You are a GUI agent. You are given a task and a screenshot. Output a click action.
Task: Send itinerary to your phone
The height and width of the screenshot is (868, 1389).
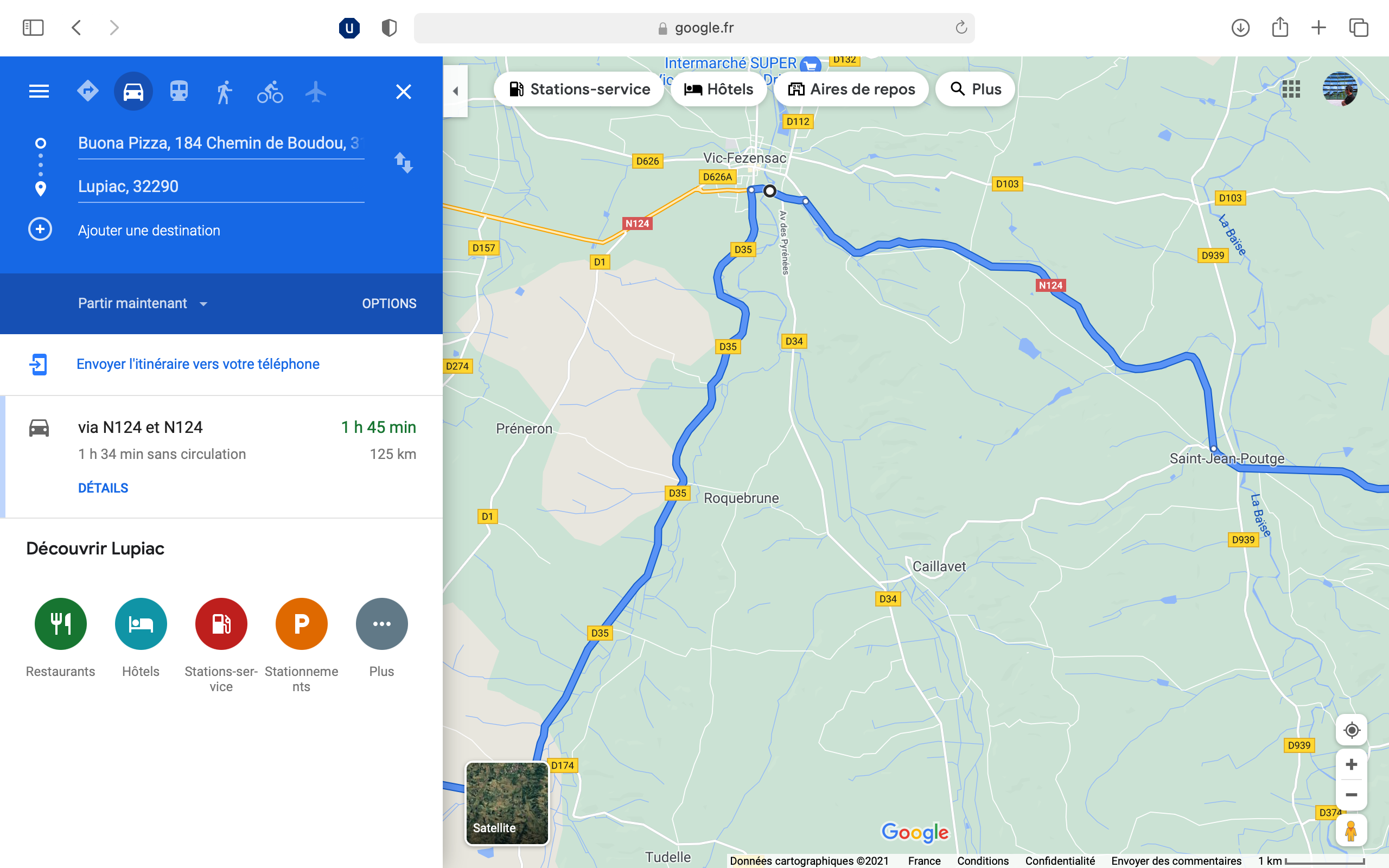point(198,364)
